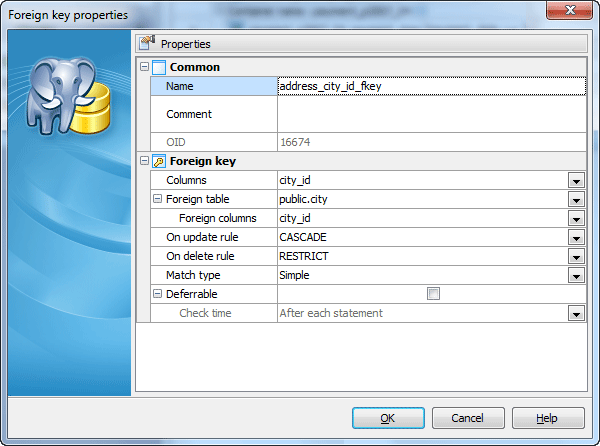600x446 pixels.
Task: Open the Columns dropdown
Action: click(x=576, y=180)
